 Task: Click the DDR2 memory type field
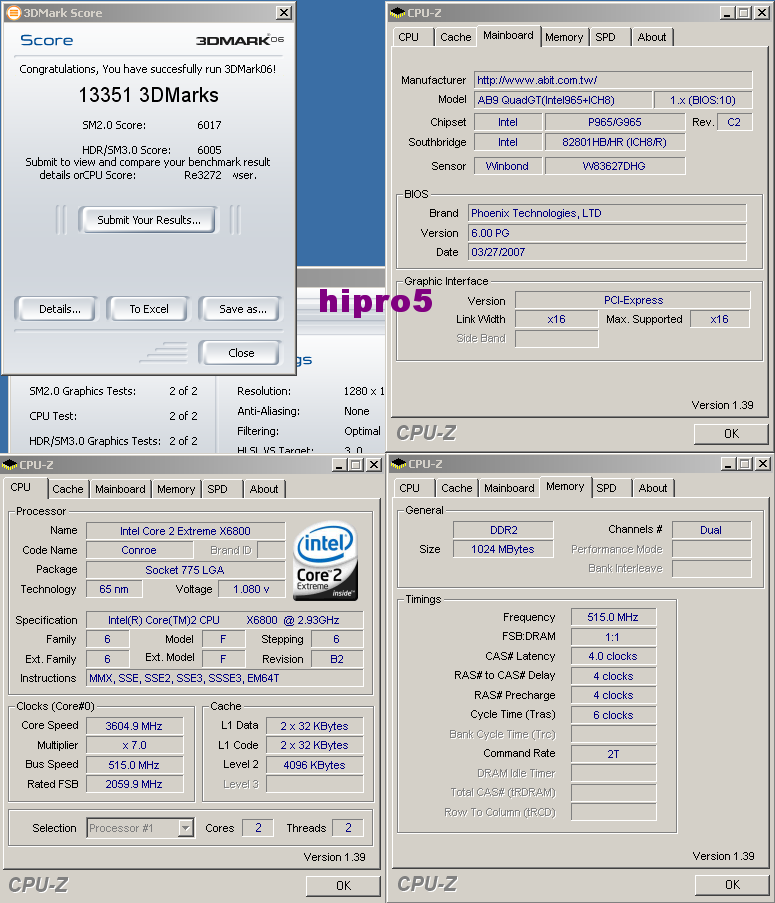503,530
